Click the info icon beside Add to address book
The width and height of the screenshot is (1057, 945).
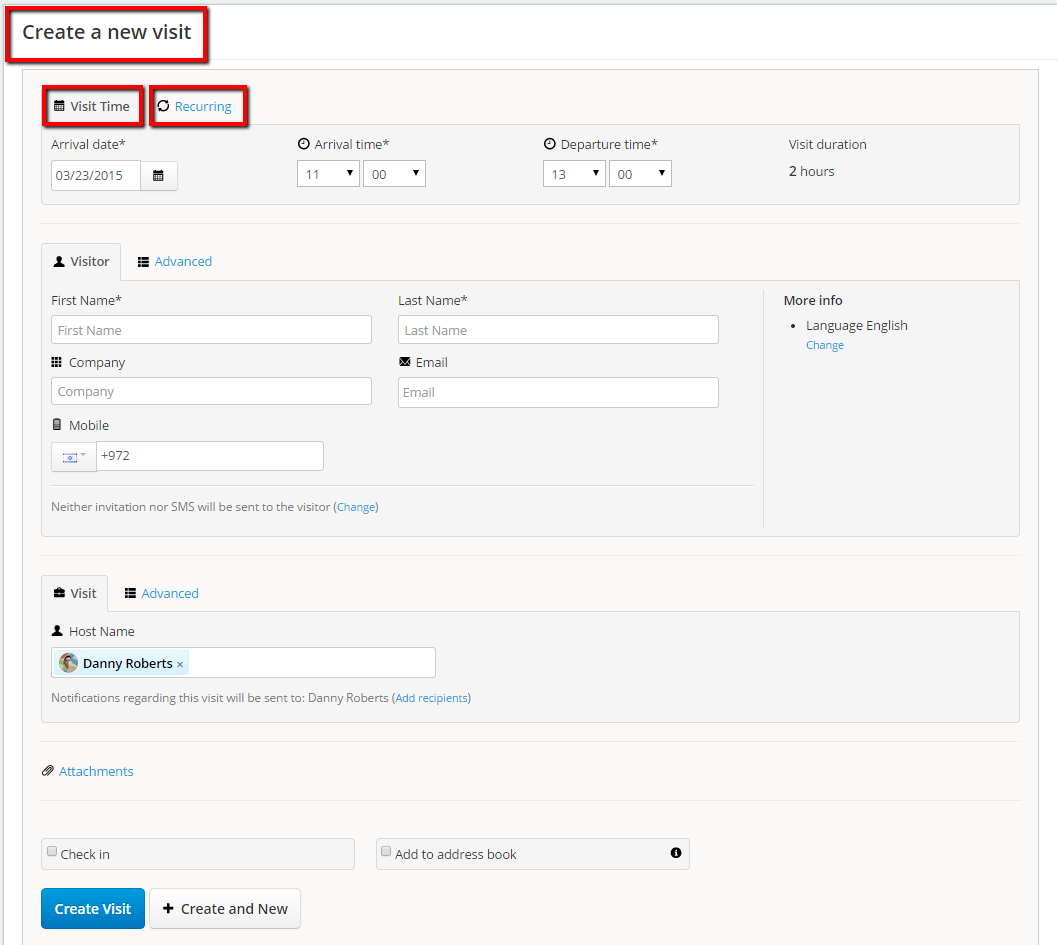(x=676, y=853)
